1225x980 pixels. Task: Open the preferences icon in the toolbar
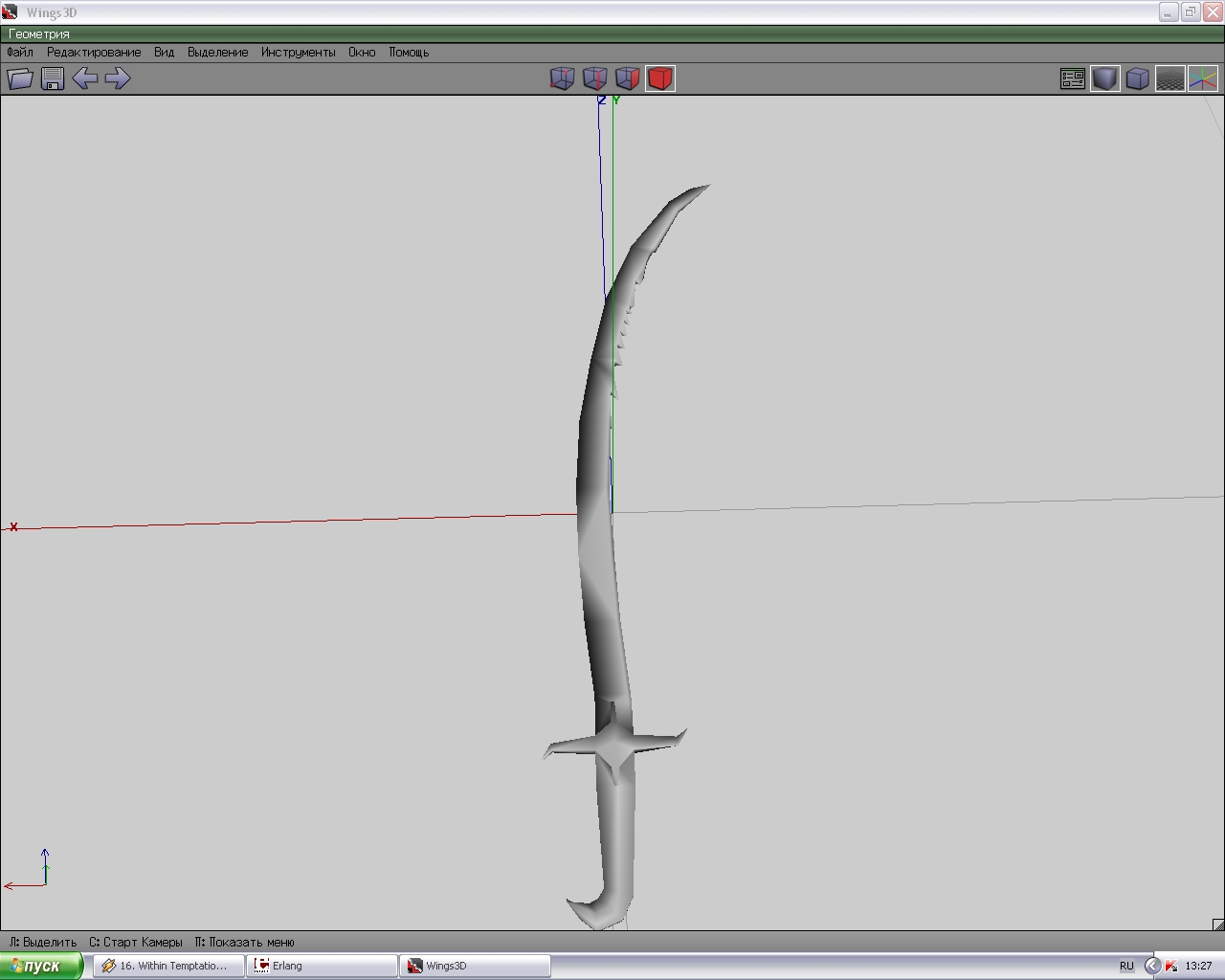point(1073,78)
